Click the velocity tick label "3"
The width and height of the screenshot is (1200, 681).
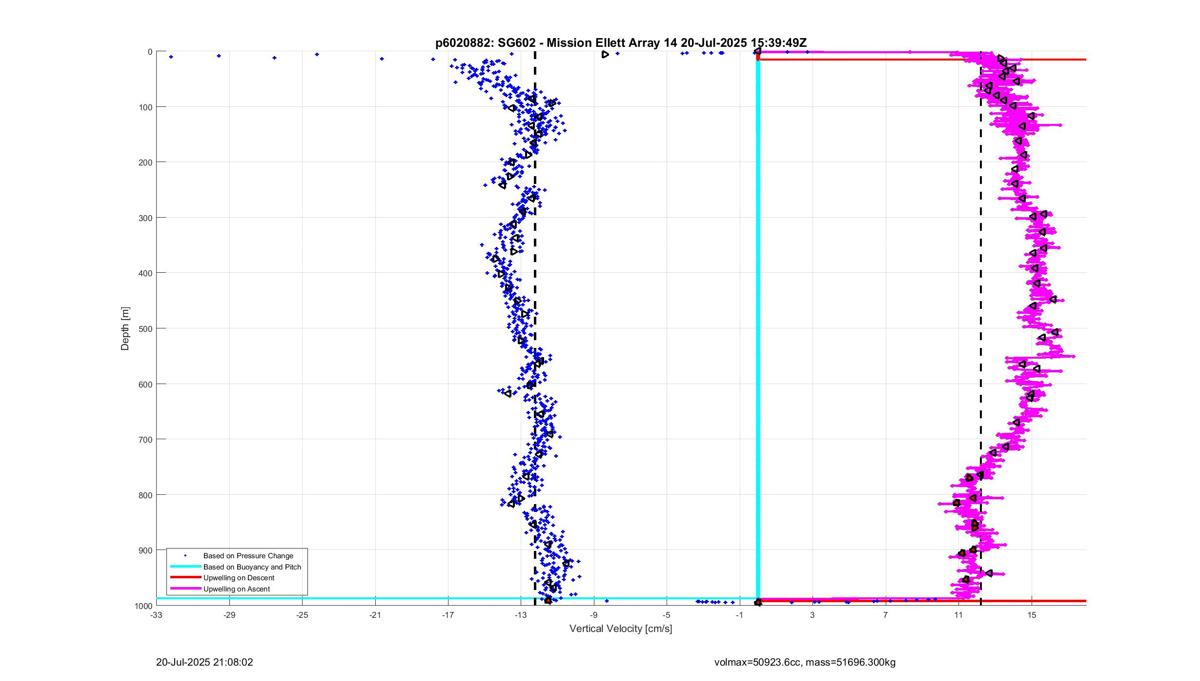click(x=812, y=616)
